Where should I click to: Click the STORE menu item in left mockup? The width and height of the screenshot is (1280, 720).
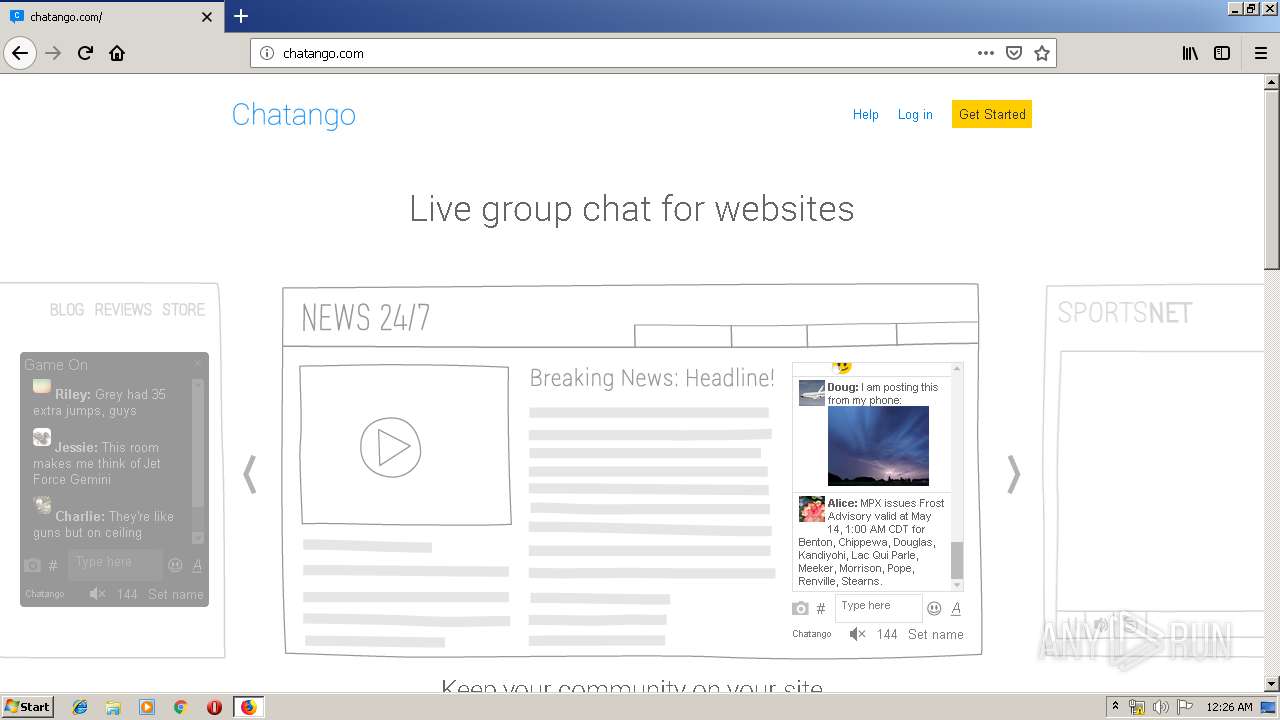click(x=183, y=310)
